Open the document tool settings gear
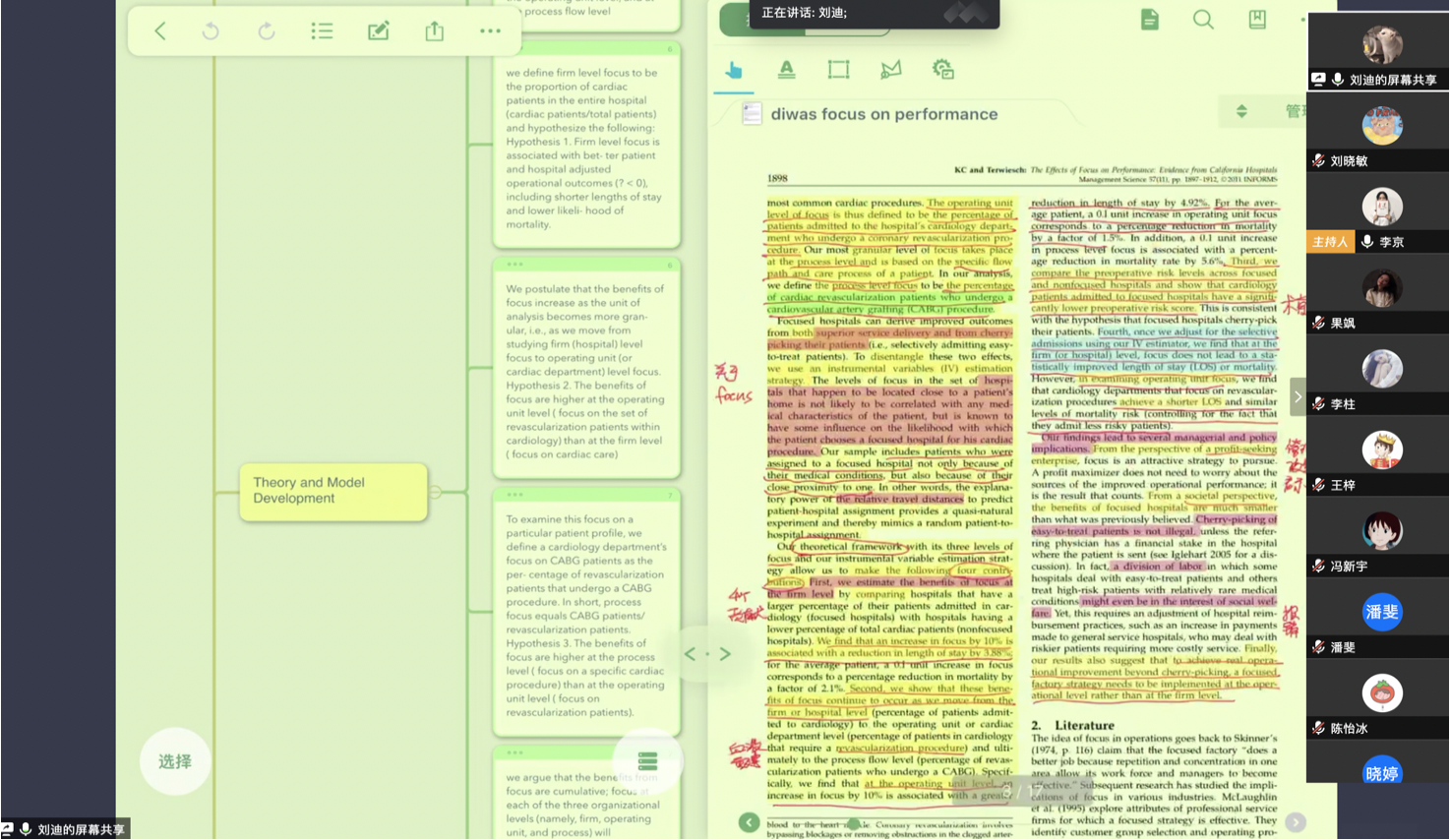This screenshot has width=1450, height=840. coord(942,70)
